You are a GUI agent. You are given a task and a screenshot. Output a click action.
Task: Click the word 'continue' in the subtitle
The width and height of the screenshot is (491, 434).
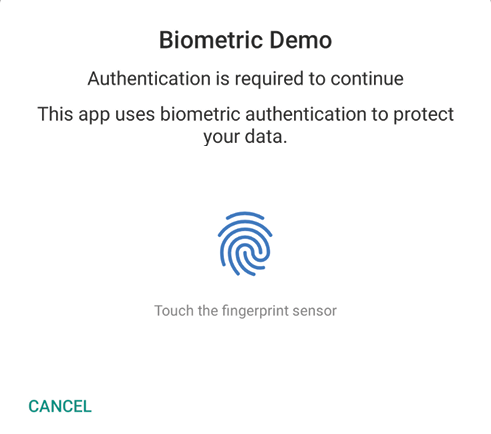point(367,79)
